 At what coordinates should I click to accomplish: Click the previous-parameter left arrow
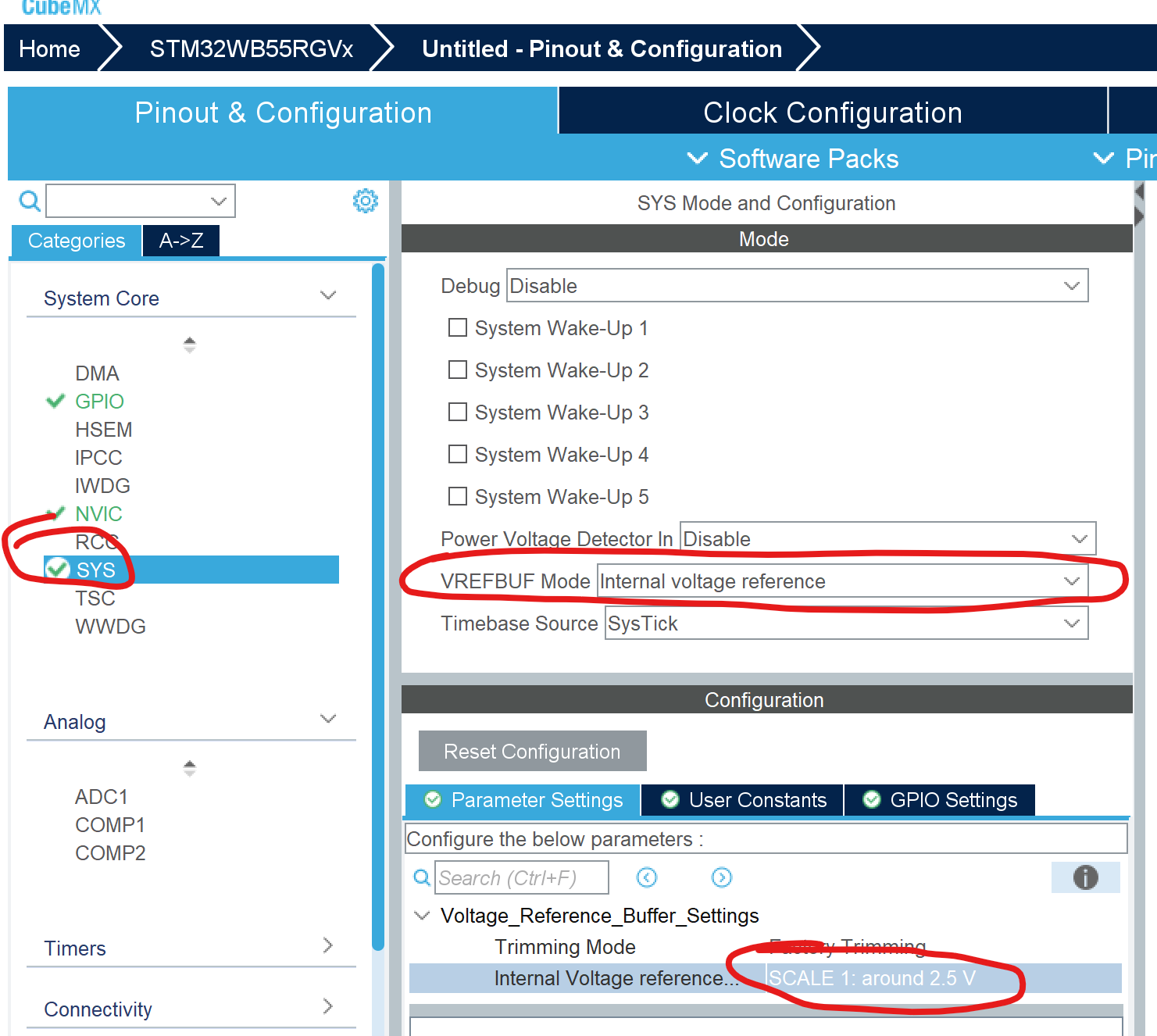647,877
